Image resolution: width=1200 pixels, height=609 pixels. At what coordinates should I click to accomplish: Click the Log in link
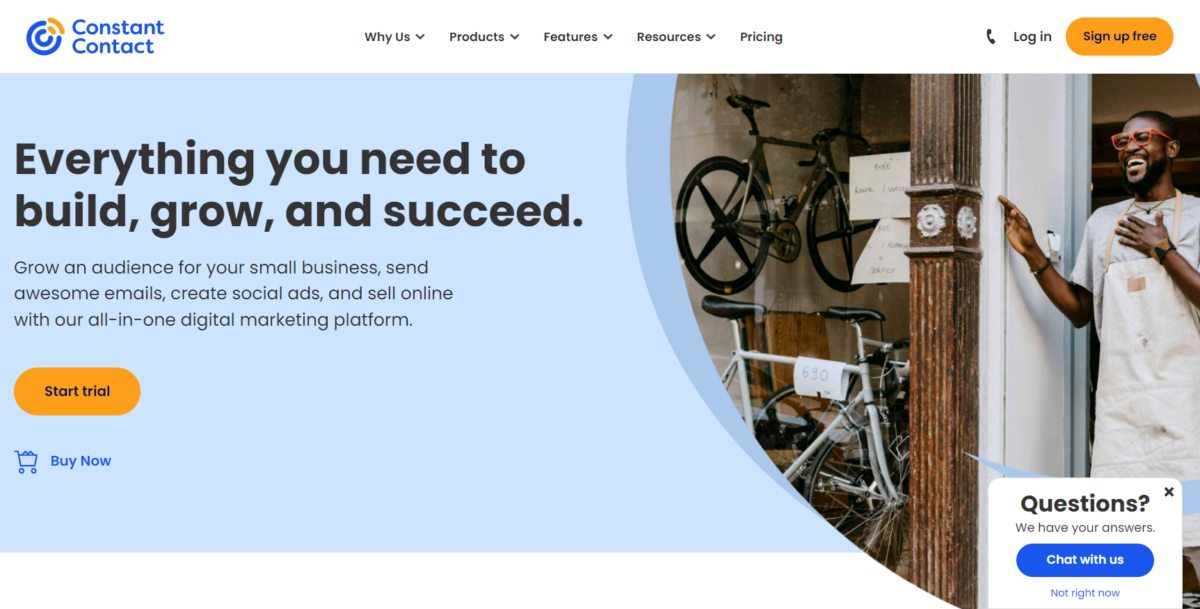click(1032, 37)
